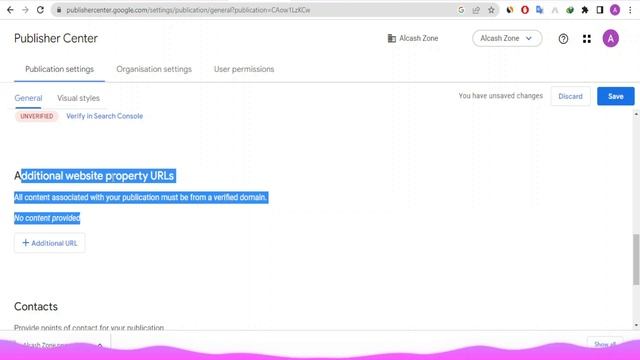640x360 pixels.
Task: Go back to the previous page
Action: [10, 10]
